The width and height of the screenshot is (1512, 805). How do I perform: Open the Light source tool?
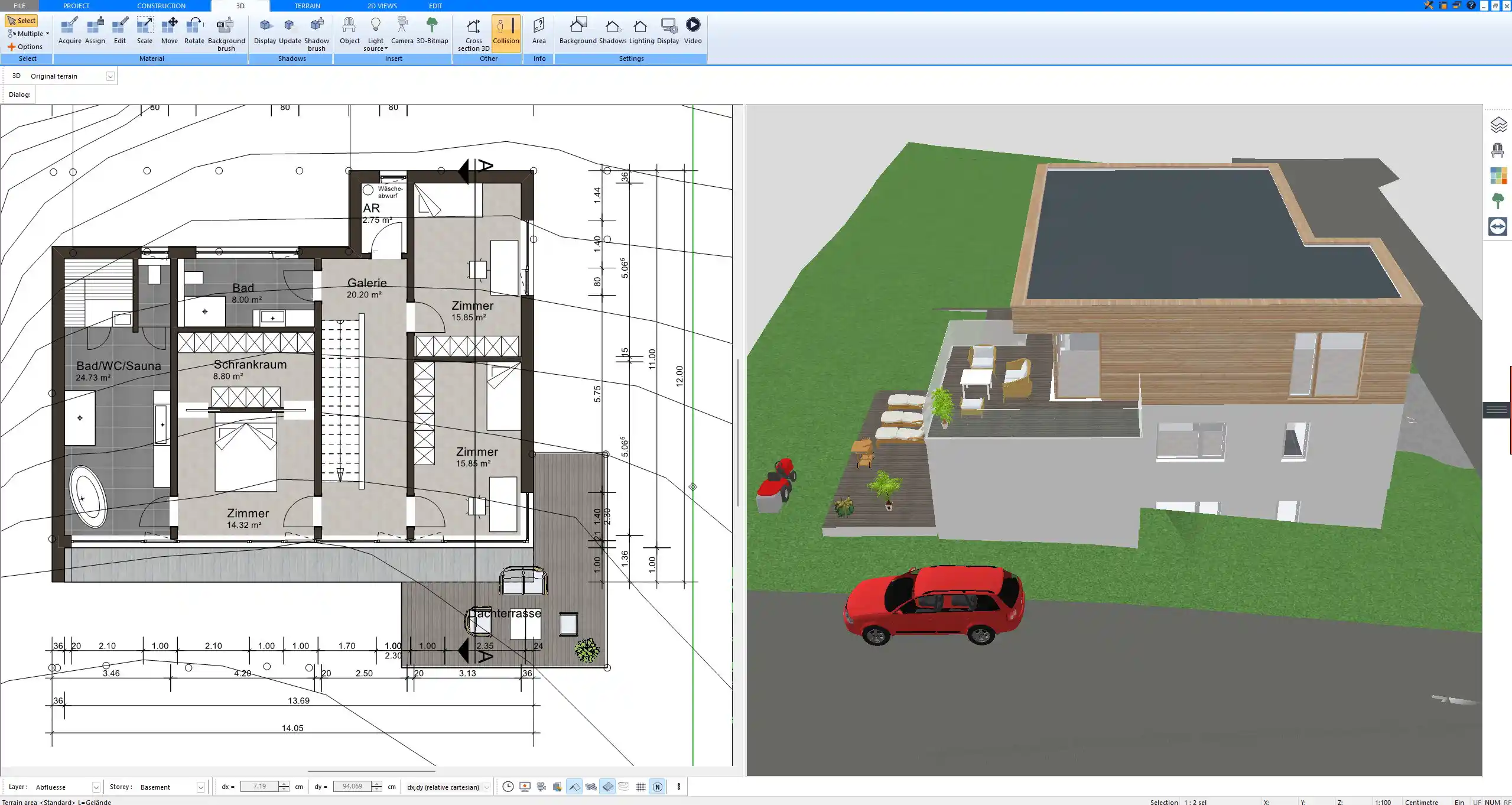(376, 33)
